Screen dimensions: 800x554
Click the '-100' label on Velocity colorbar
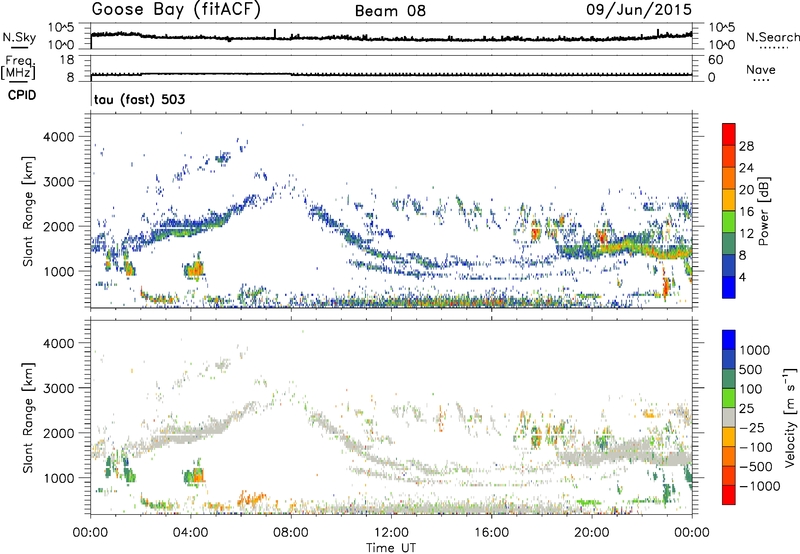coord(756,447)
